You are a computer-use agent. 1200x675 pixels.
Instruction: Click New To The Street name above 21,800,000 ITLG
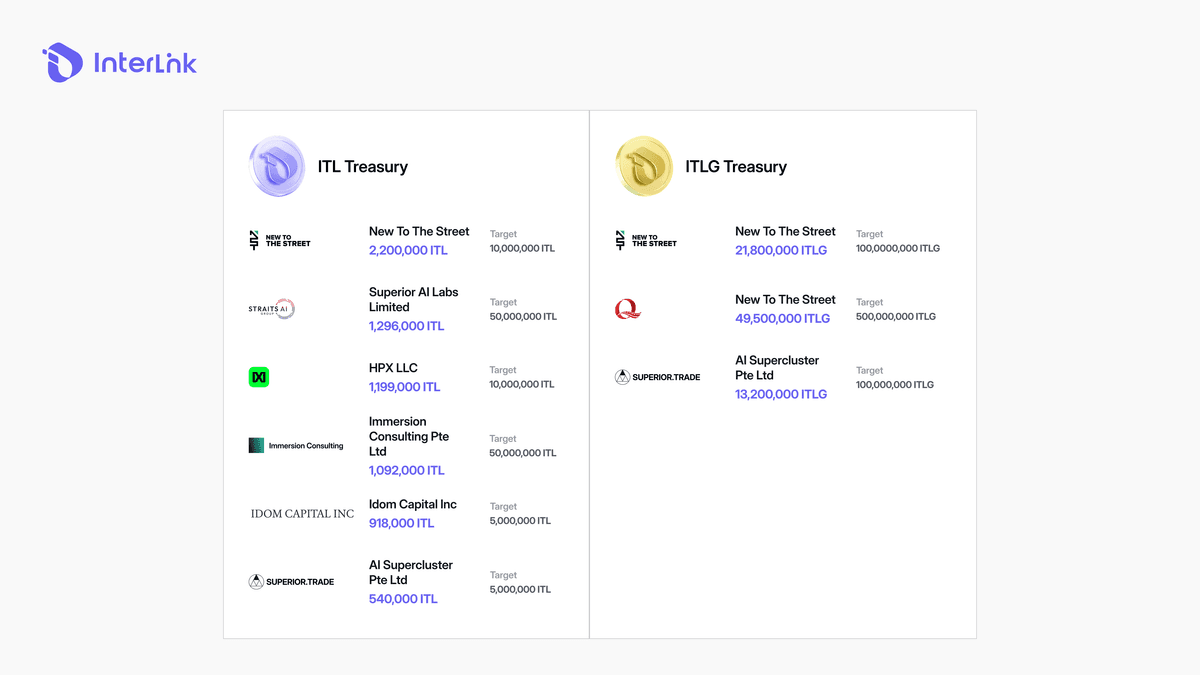(785, 231)
